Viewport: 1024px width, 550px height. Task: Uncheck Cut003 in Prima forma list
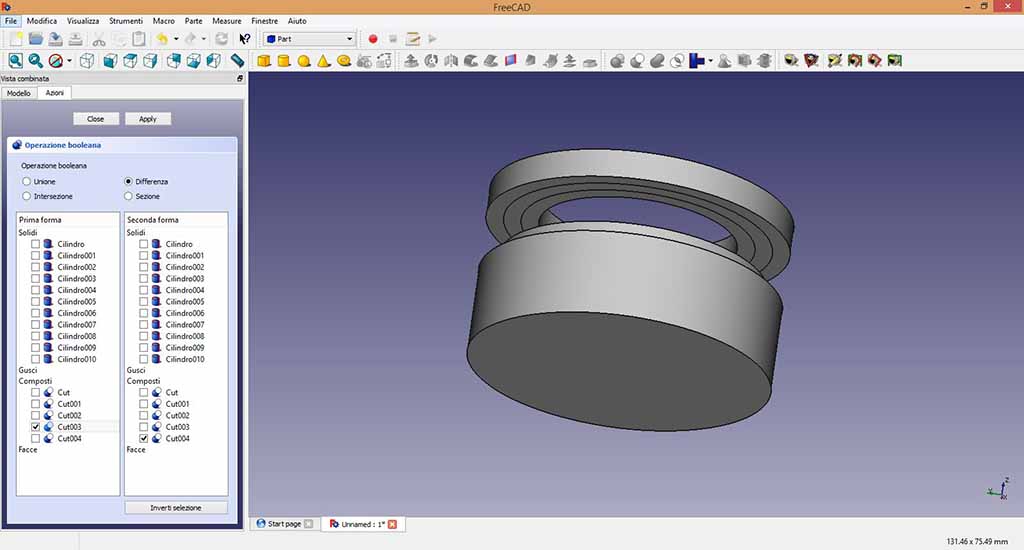35,427
